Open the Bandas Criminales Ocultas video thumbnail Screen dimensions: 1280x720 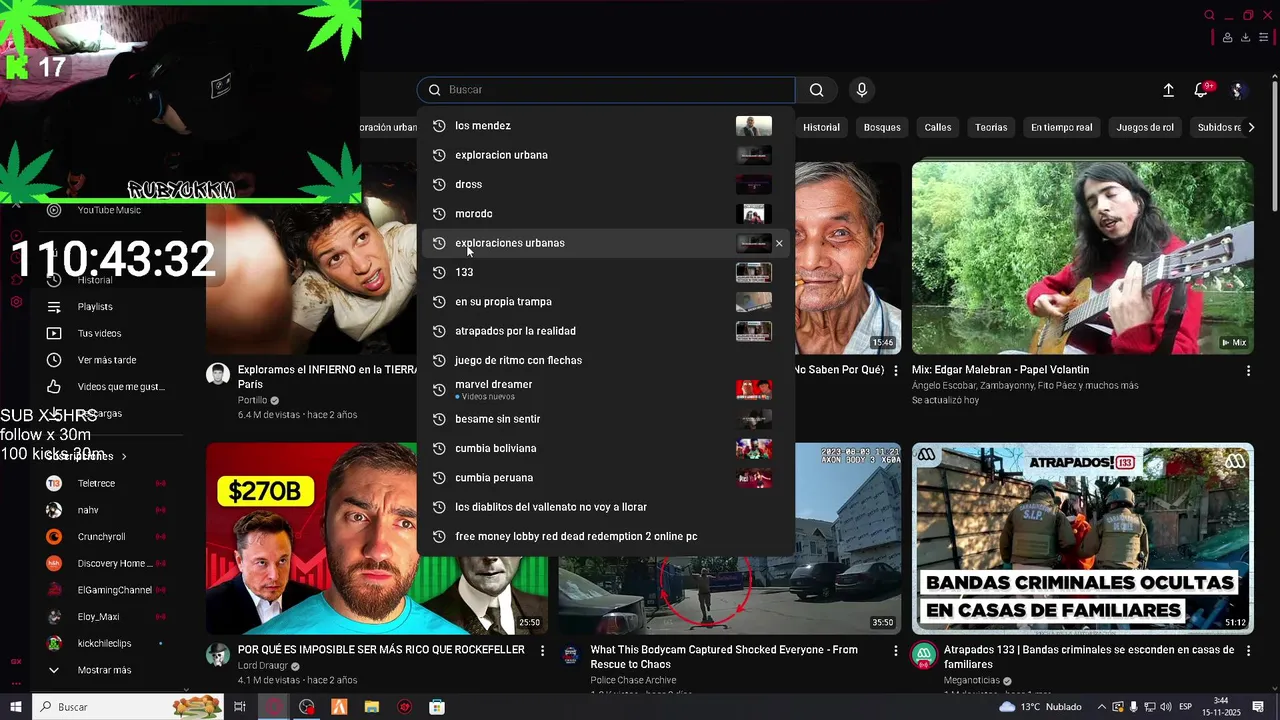pyautogui.click(x=1083, y=538)
